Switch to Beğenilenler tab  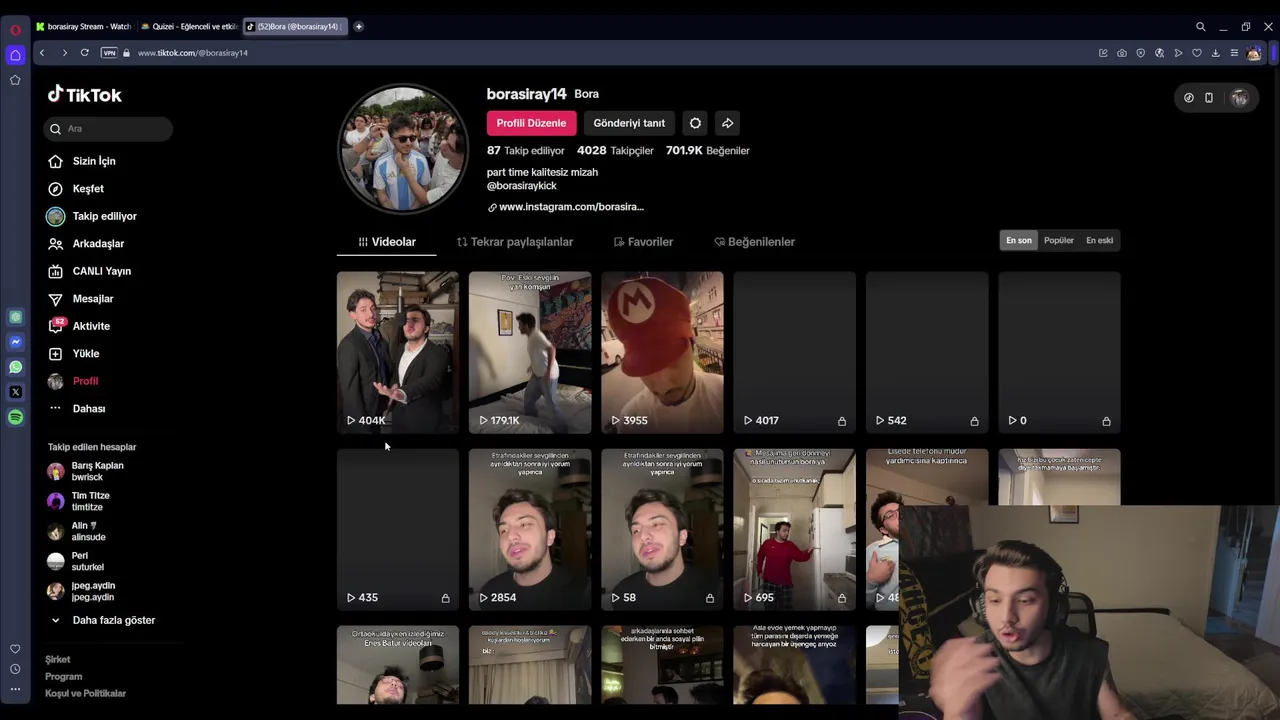tap(755, 242)
